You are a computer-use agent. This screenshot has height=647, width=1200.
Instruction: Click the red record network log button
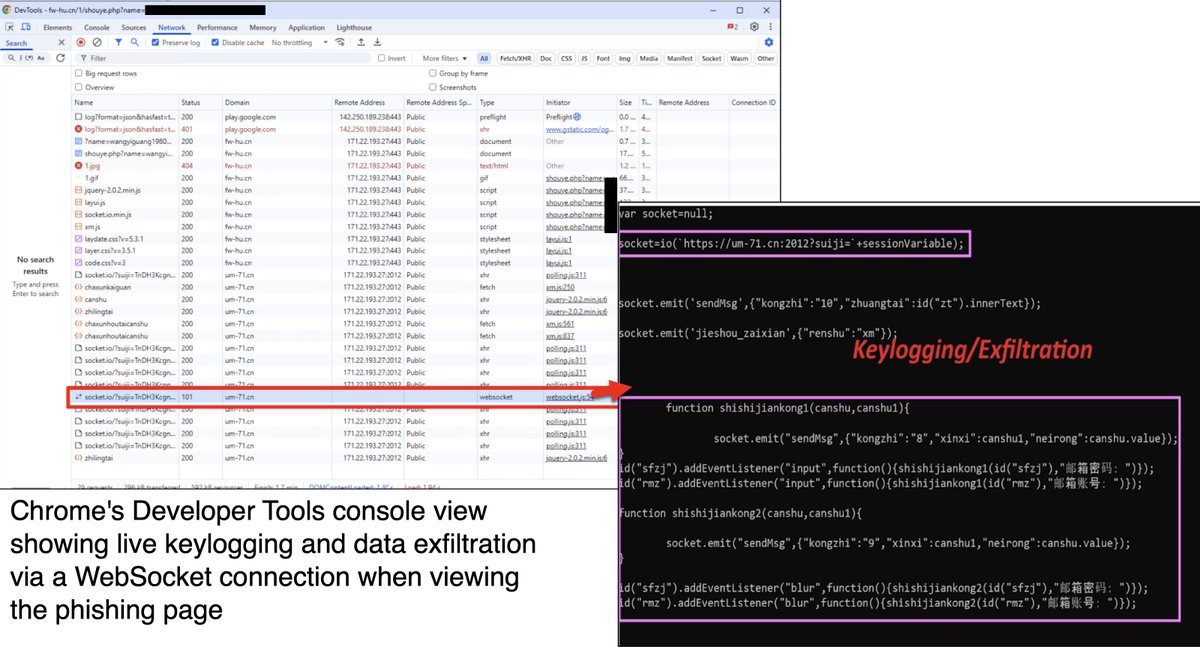coord(80,43)
